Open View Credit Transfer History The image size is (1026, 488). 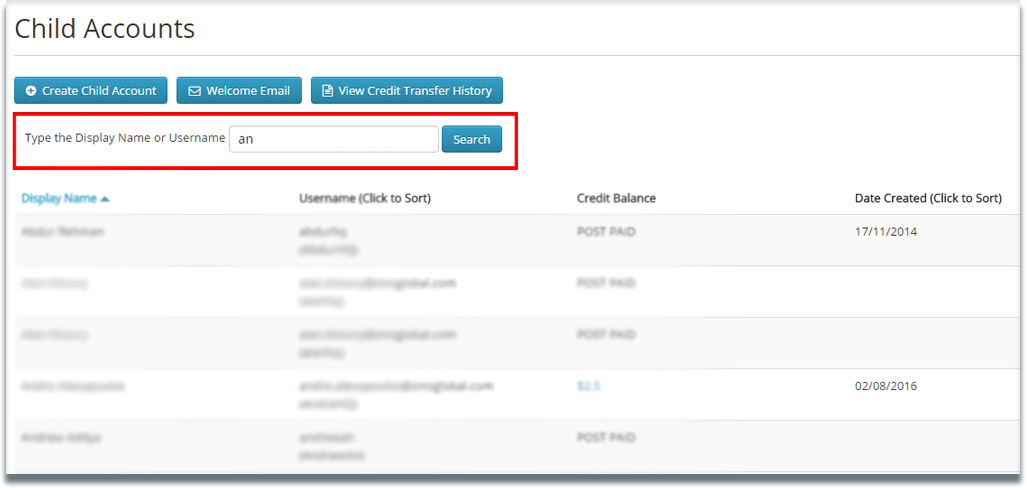tap(406, 91)
